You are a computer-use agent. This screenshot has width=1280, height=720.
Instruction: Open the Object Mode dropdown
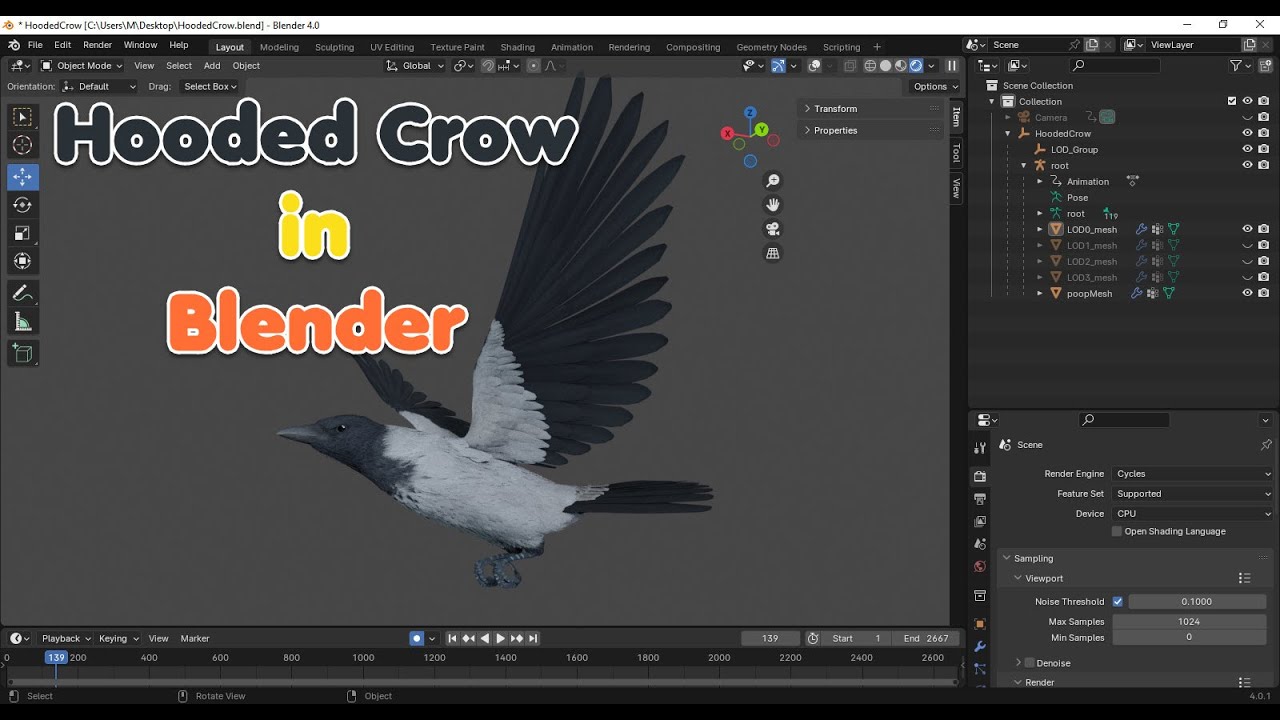[x=81, y=66]
